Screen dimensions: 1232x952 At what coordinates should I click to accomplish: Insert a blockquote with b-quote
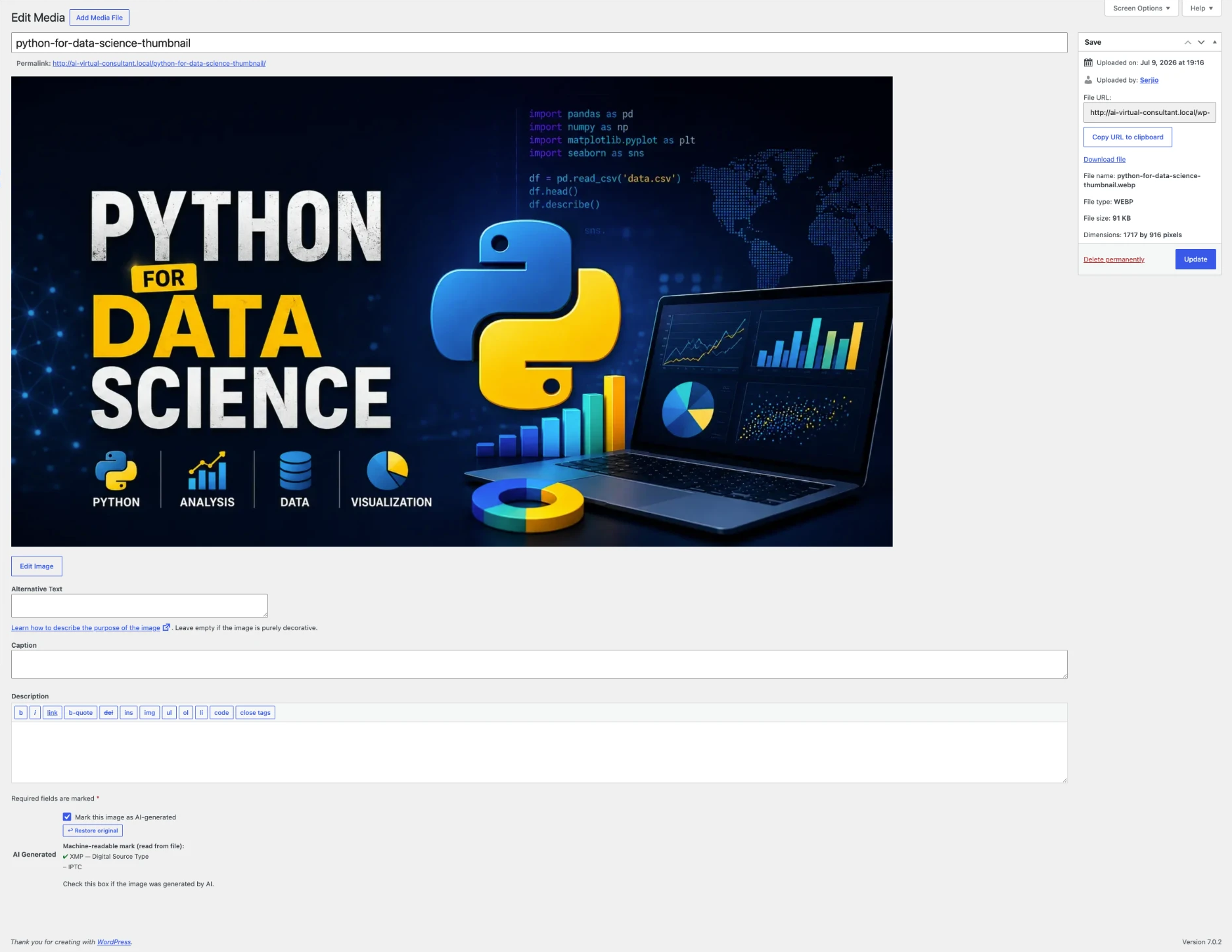coord(81,713)
